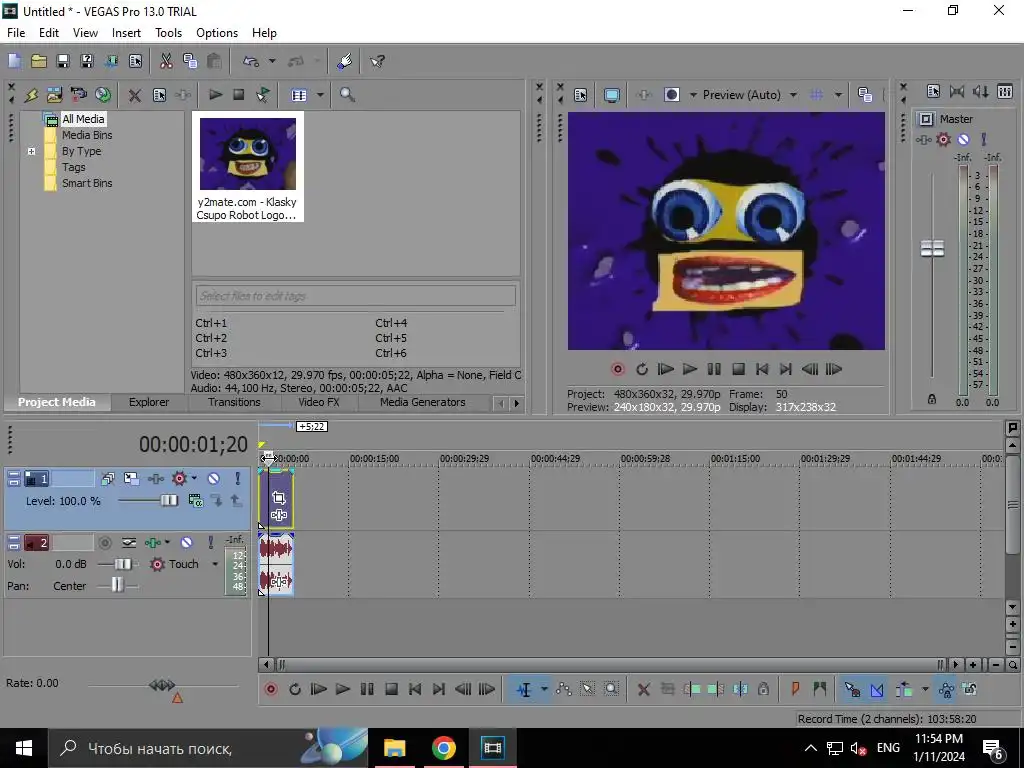This screenshot has height=768, width=1024.
Task: Click the New project icon in main toolbar
Action: click(x=14, y=61)
